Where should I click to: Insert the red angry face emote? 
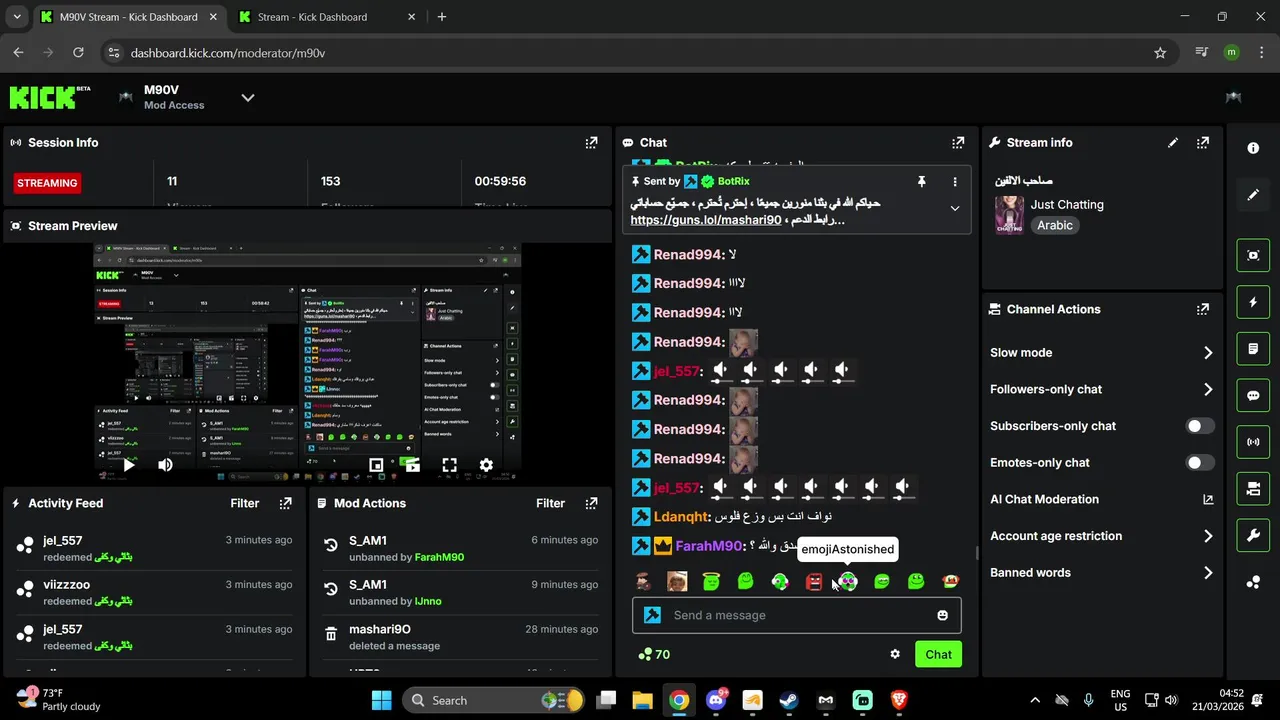click(814, 581)
